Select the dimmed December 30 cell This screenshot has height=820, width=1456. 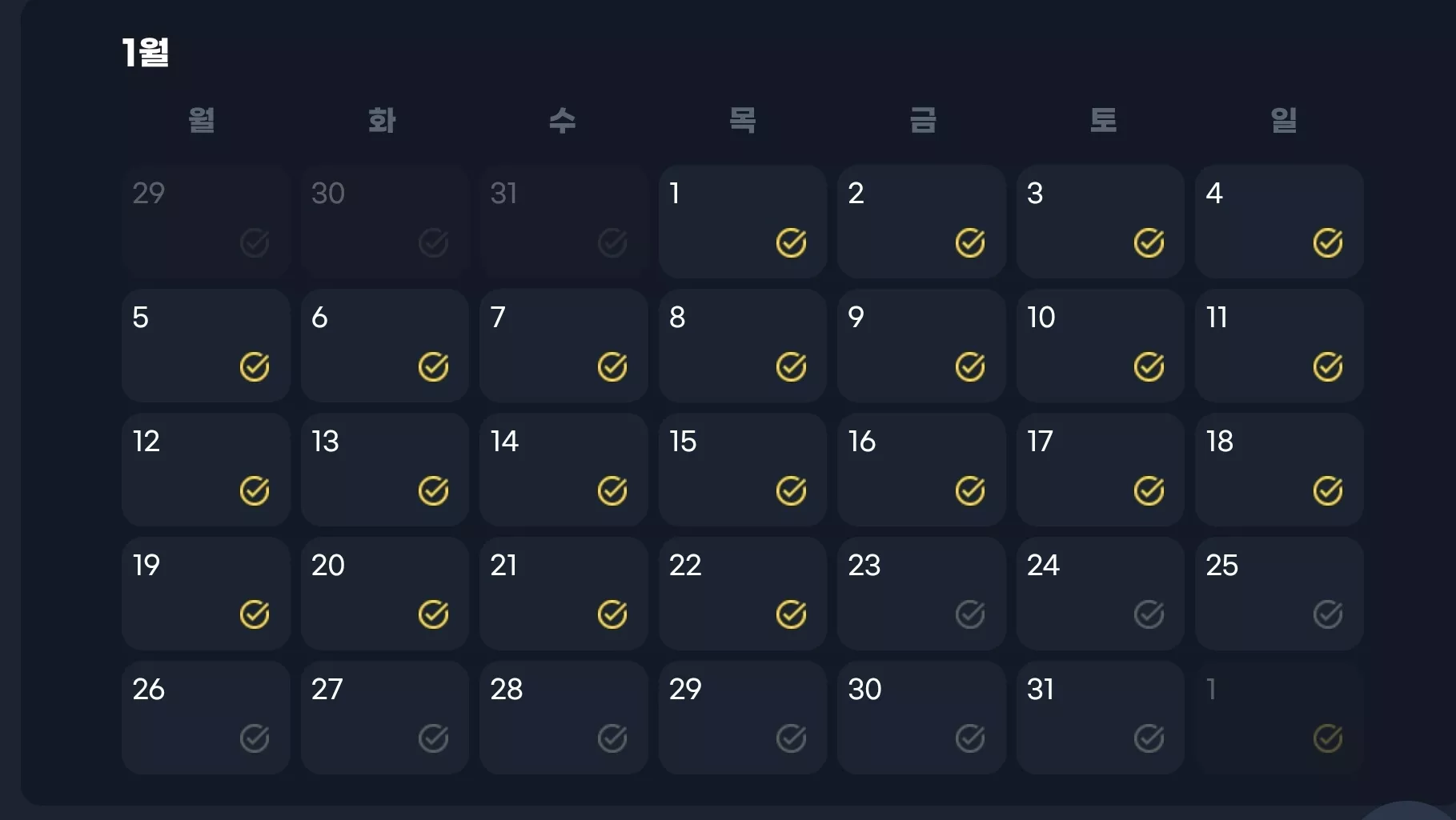pyautogui.click(x=385, y=222)
